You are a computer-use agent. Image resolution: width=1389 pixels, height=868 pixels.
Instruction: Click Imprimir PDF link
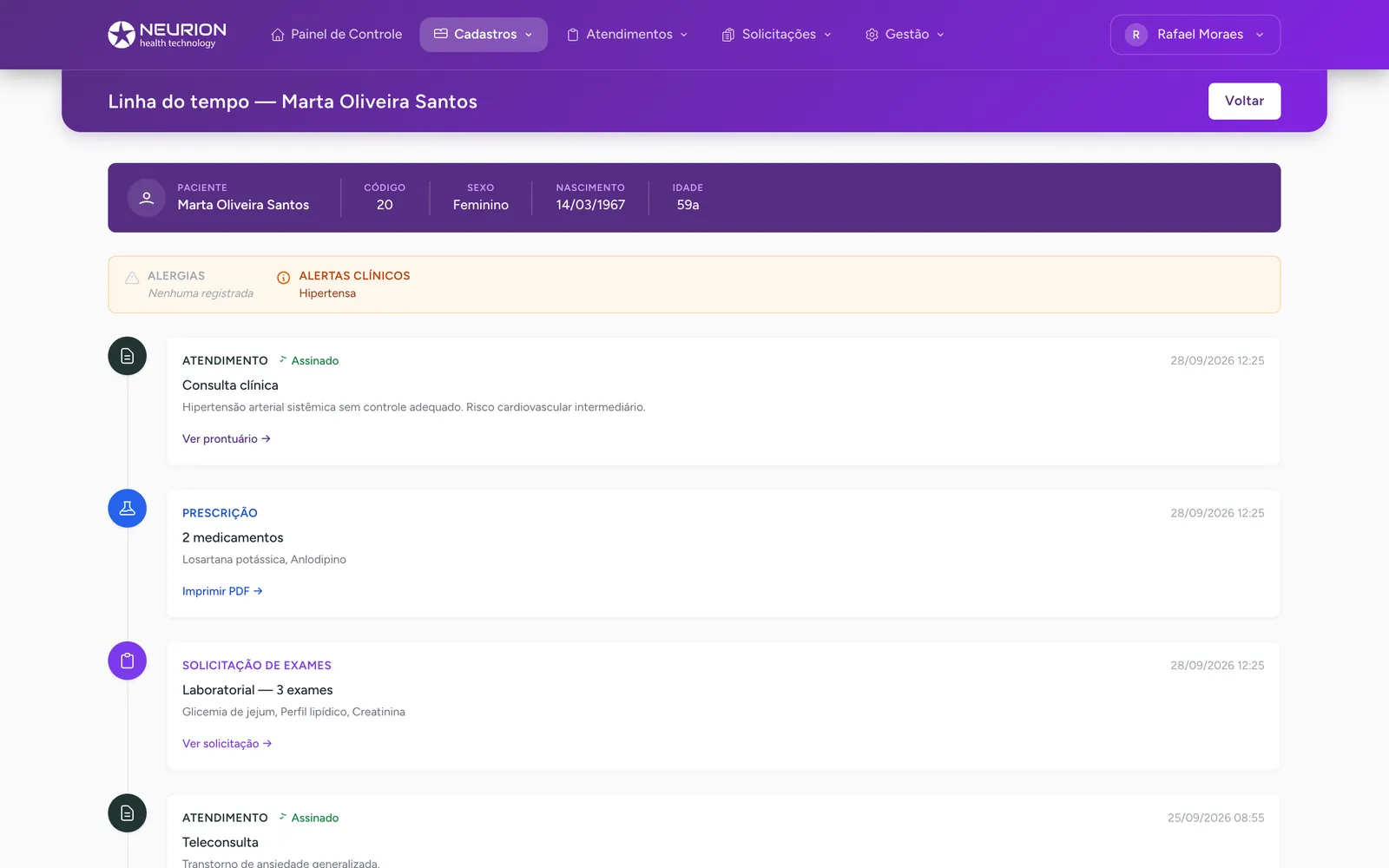pos(222,591)
